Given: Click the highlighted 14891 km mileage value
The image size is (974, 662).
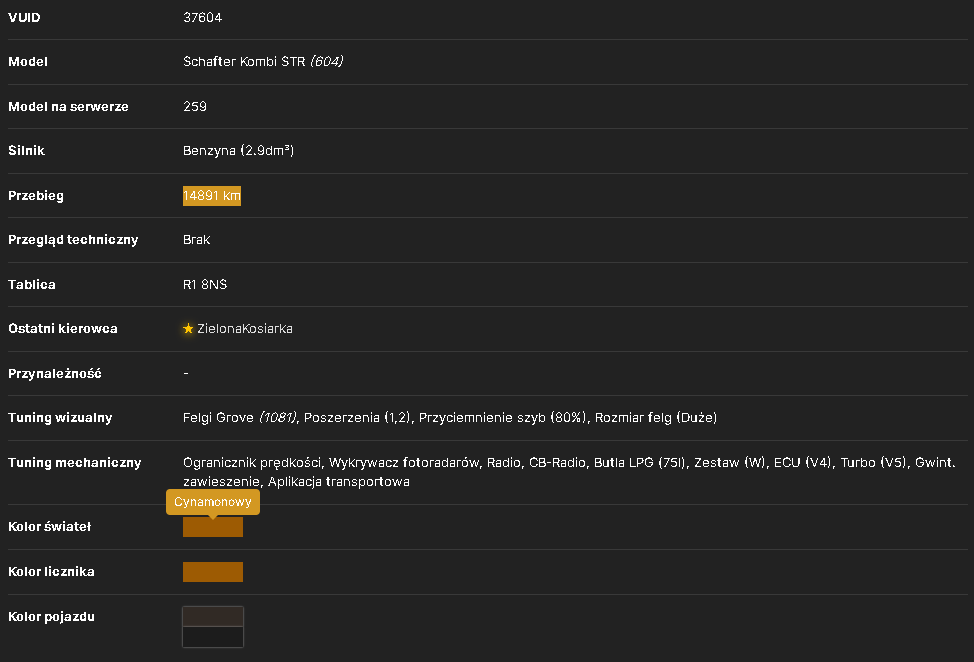Looking at the screenshot, I should (x=212, y=196).
